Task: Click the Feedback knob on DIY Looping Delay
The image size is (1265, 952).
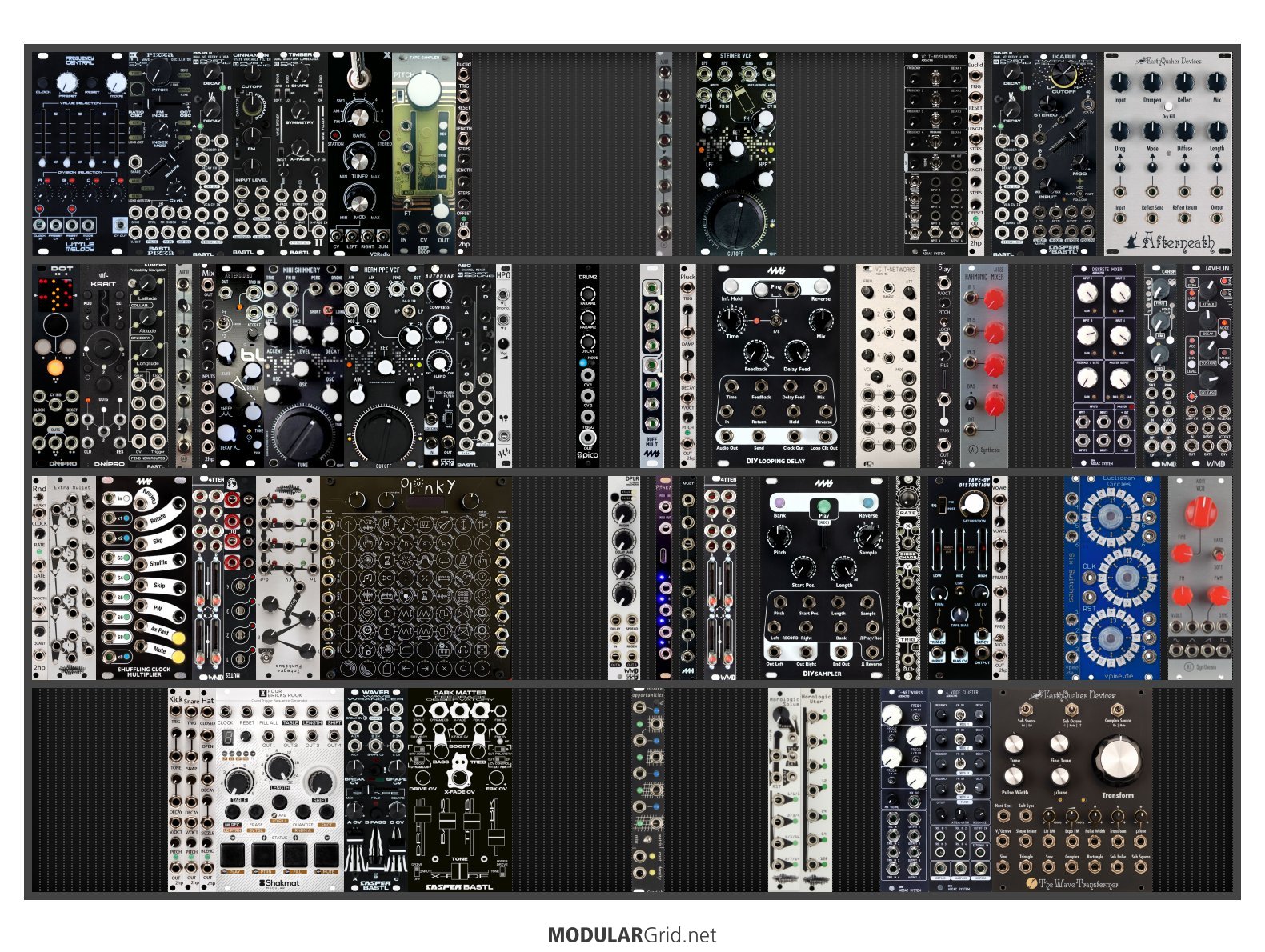Action: (755, 354)
